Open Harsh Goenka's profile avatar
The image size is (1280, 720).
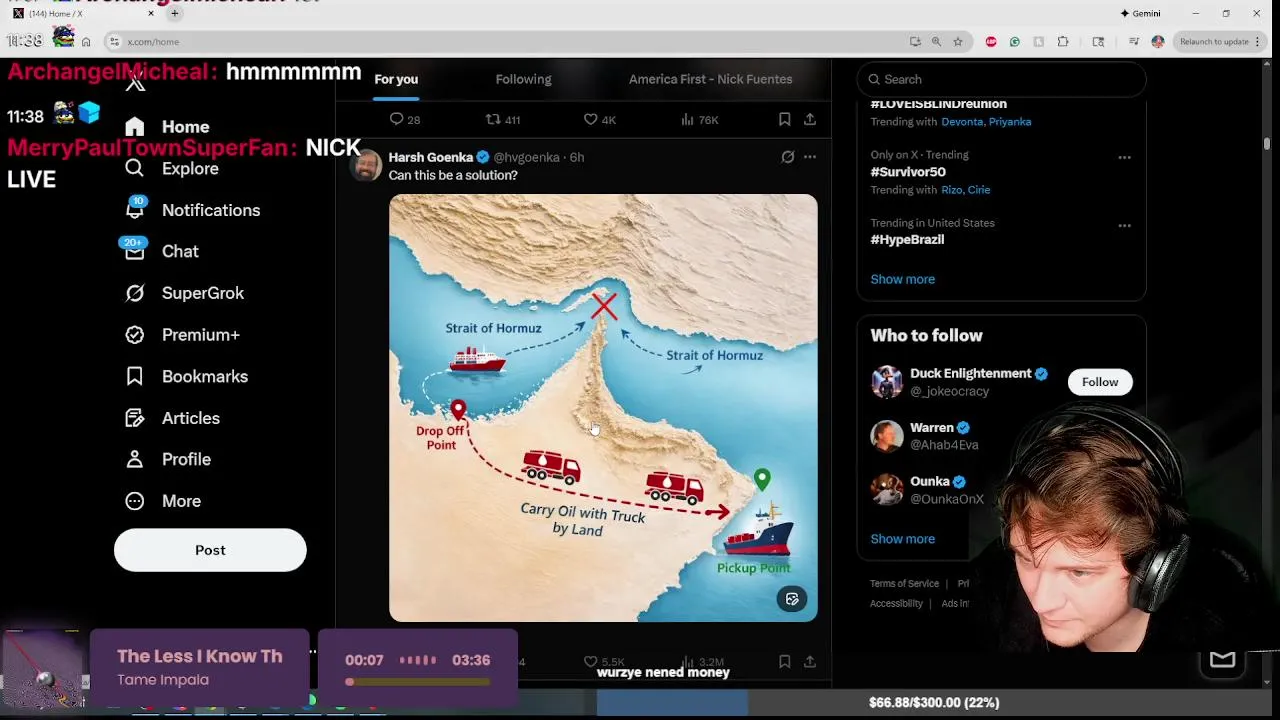(366, 165)
